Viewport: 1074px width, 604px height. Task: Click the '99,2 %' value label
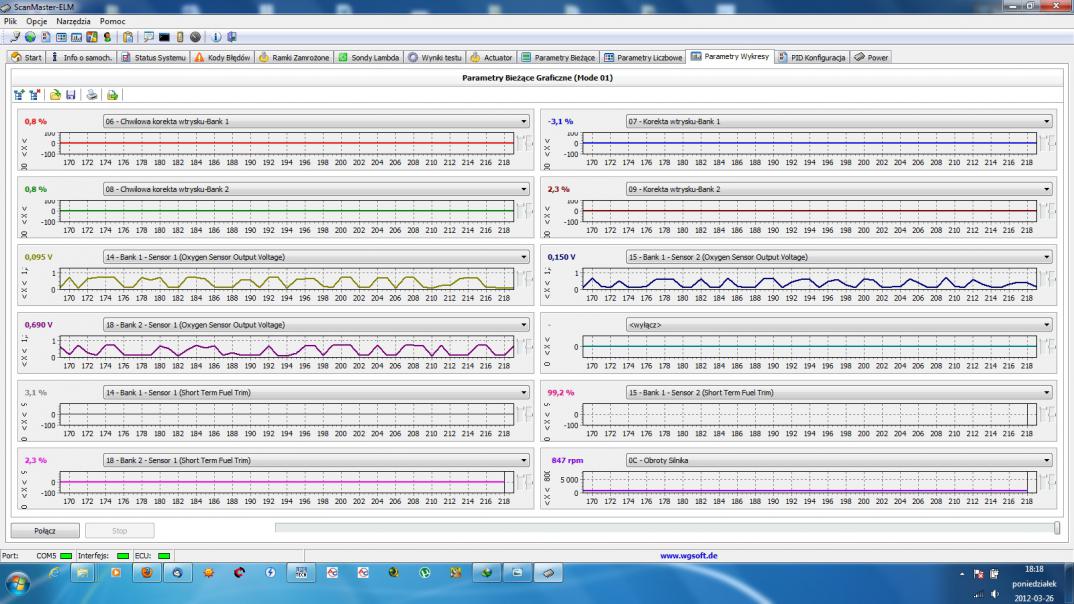[560, 392]
